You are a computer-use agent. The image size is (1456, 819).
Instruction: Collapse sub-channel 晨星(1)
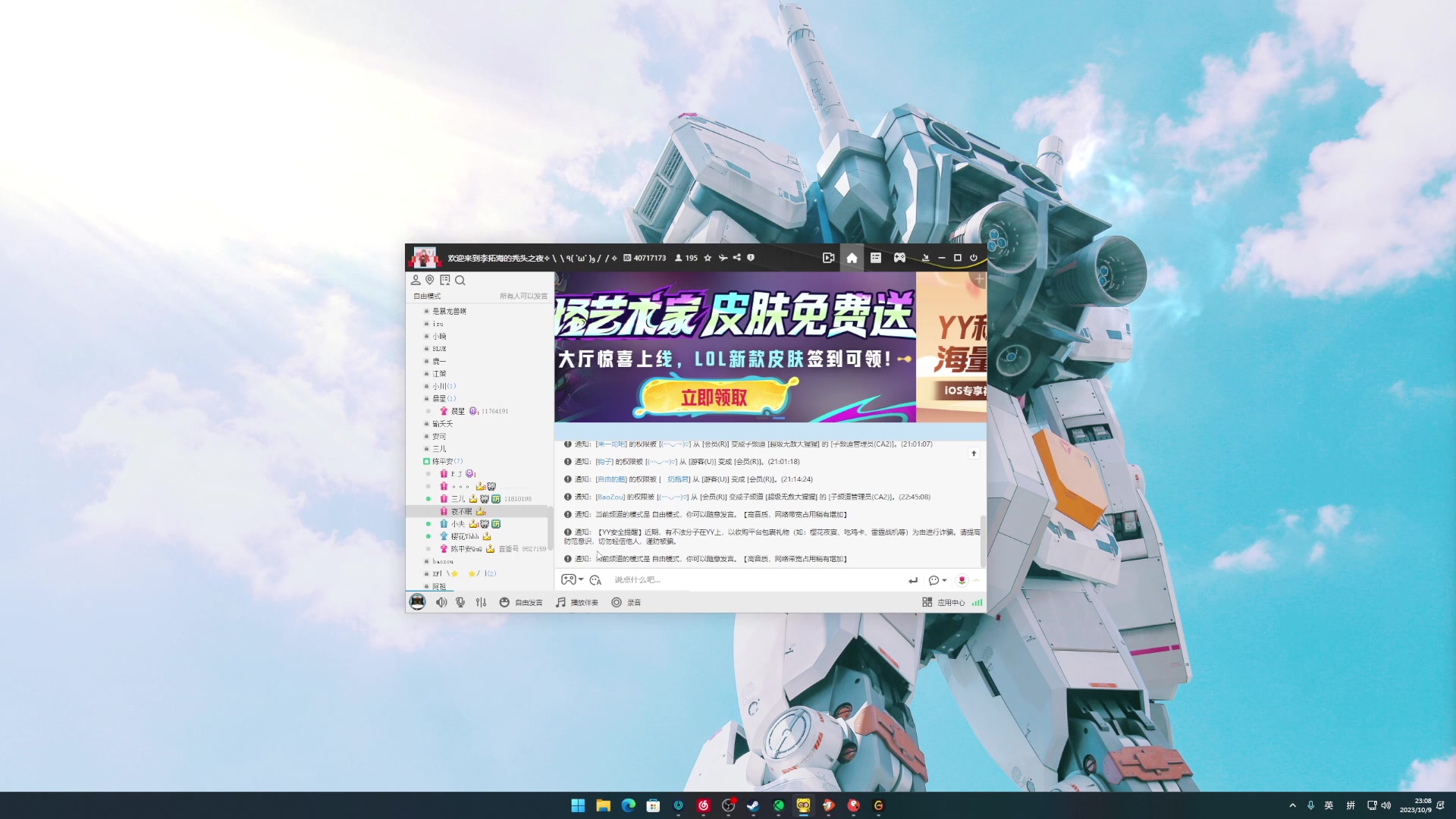pyautogui.click(x=444, y=398)
